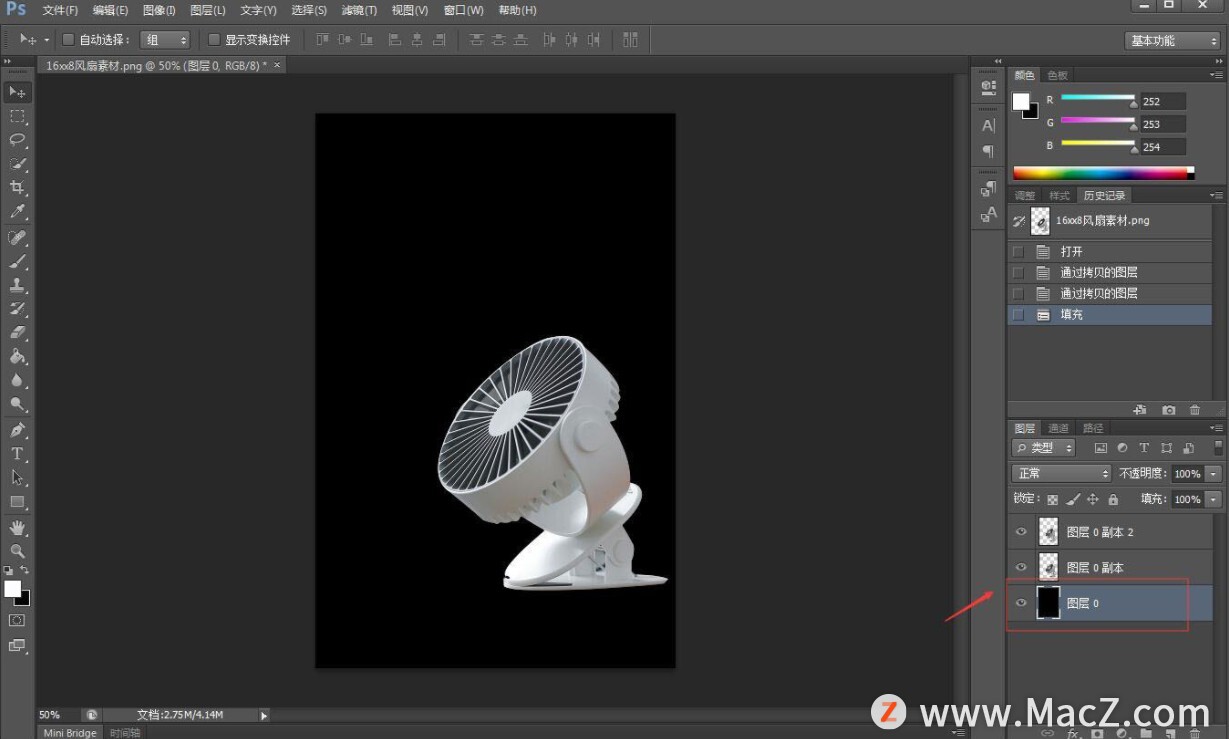
Task: Set history brush source at '打开' state
Action: 1018,252
